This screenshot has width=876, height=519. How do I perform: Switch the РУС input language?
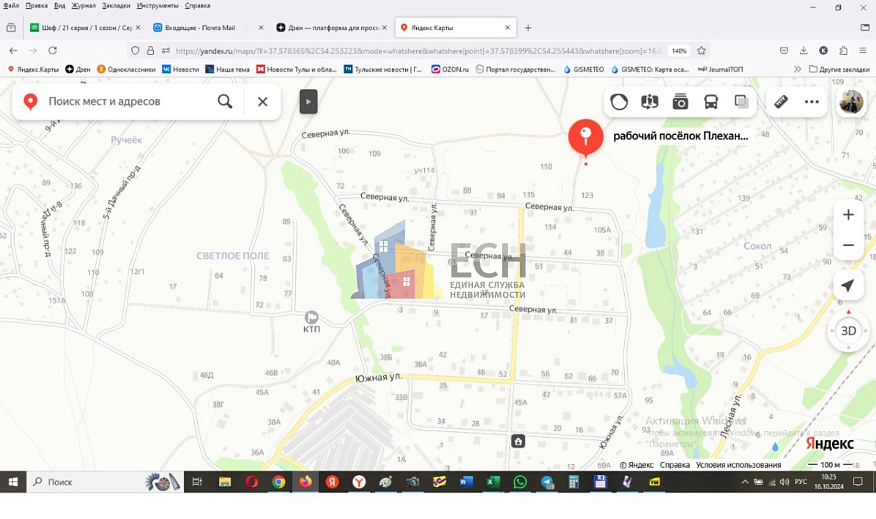[x=801, y=482]
